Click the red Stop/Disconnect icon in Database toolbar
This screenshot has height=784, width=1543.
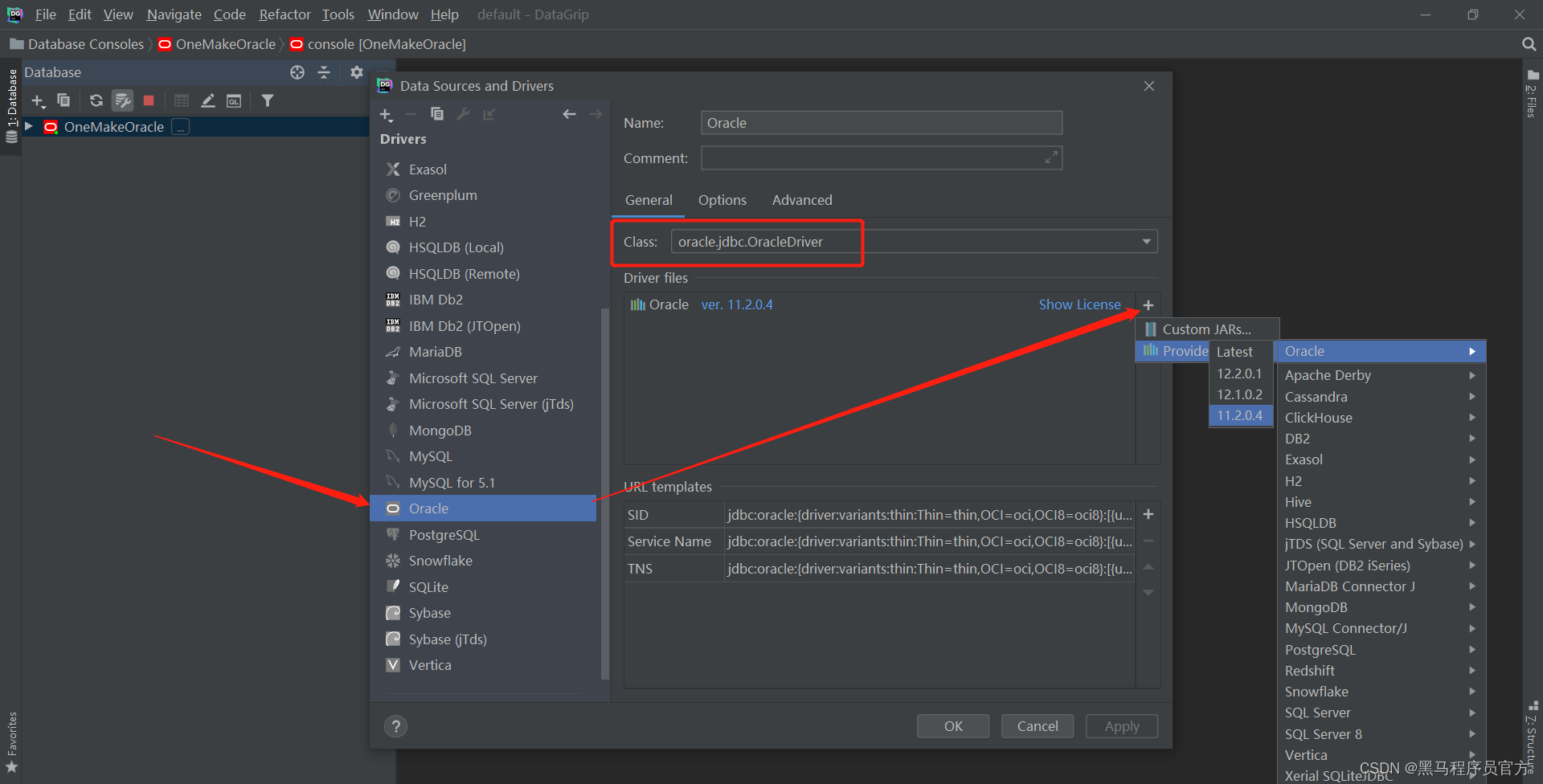(x=149, y=100)
